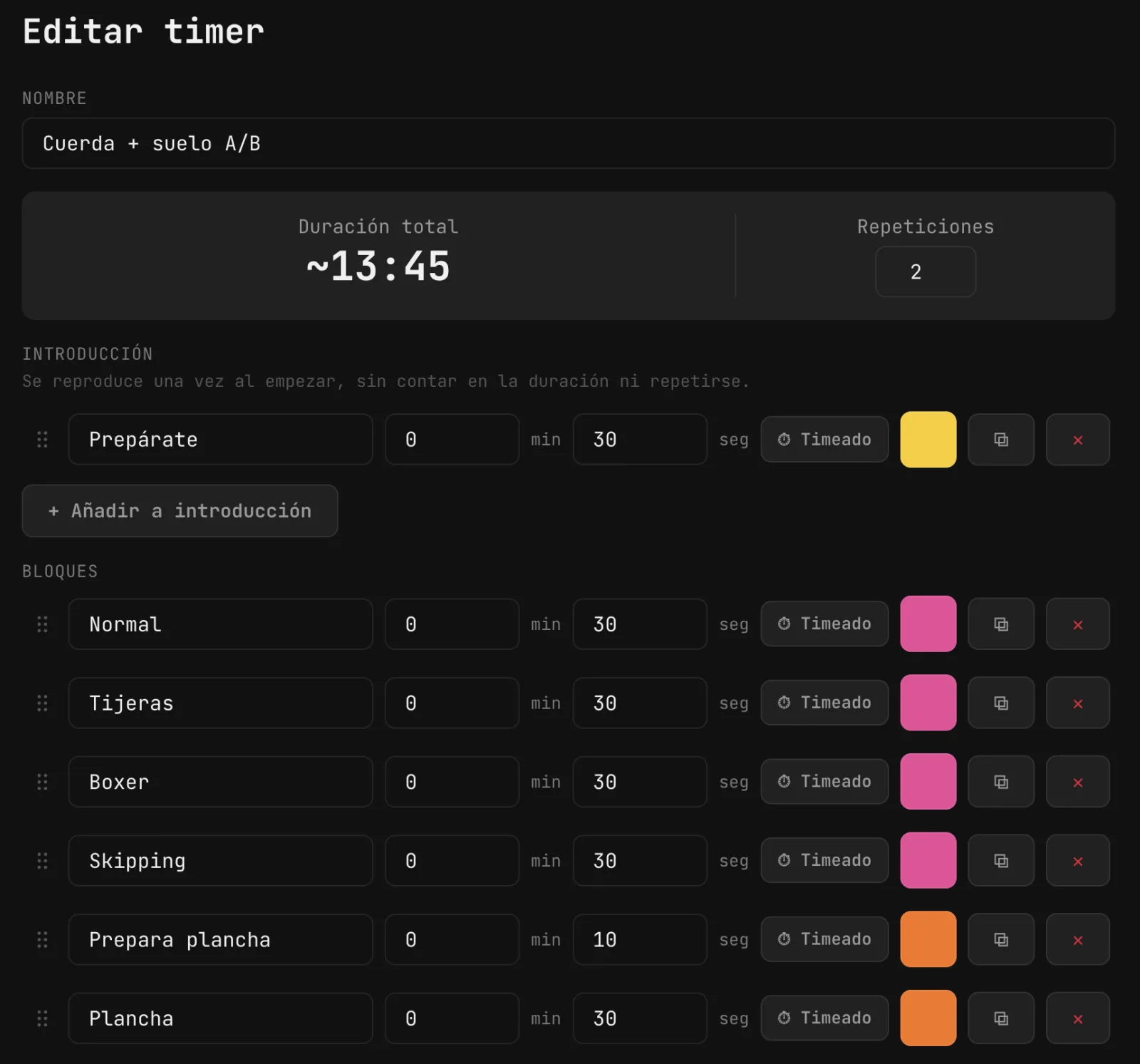Grab the drag handle for Boxer

[x=43, y=782]
